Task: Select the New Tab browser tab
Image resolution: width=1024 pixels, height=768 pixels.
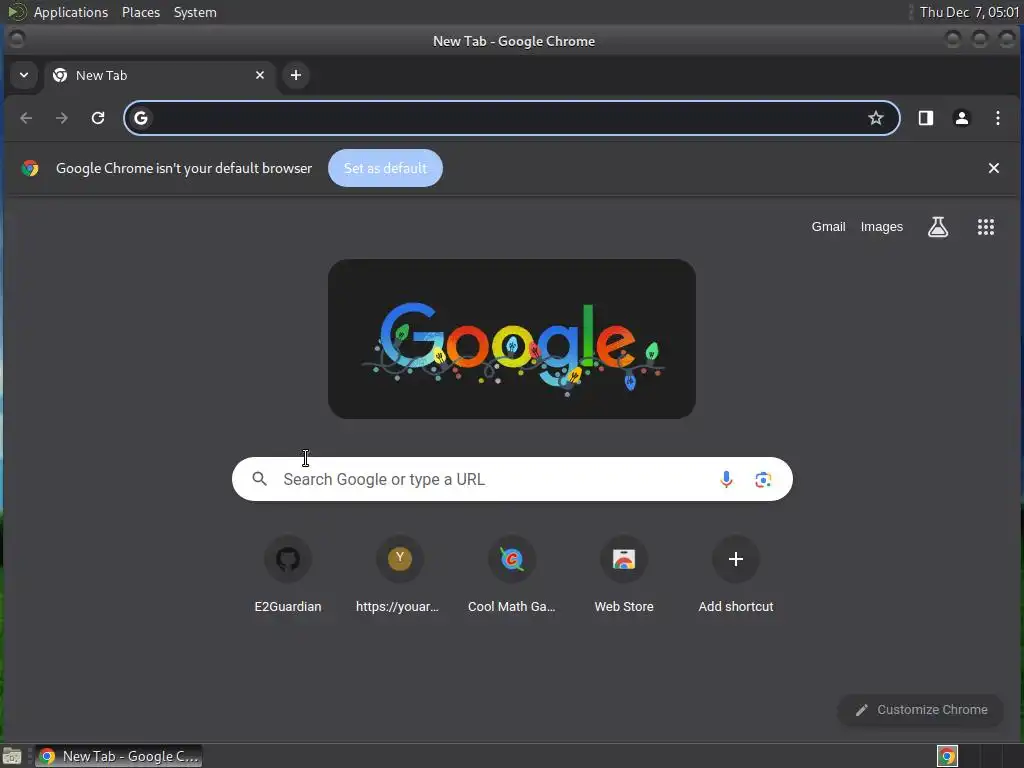Action: tap(159, 76)
